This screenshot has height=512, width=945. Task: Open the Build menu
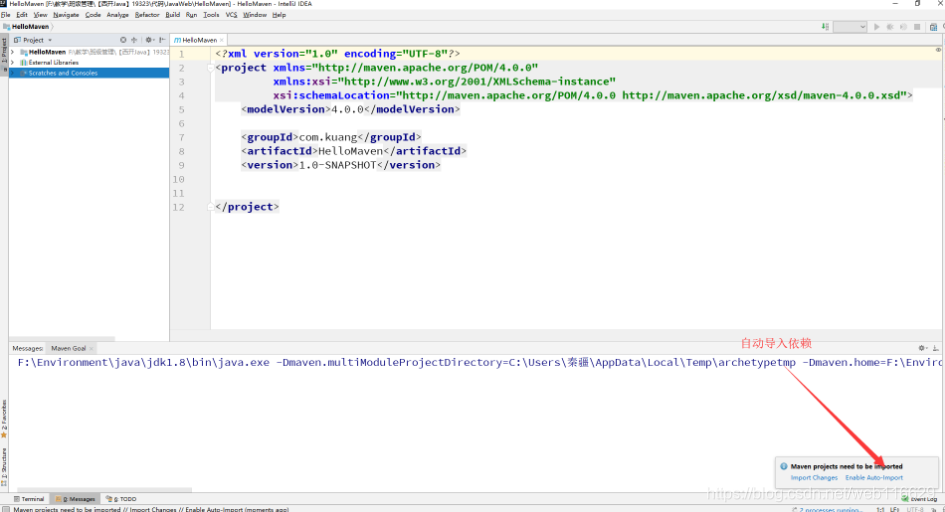(x=172, y=15)
